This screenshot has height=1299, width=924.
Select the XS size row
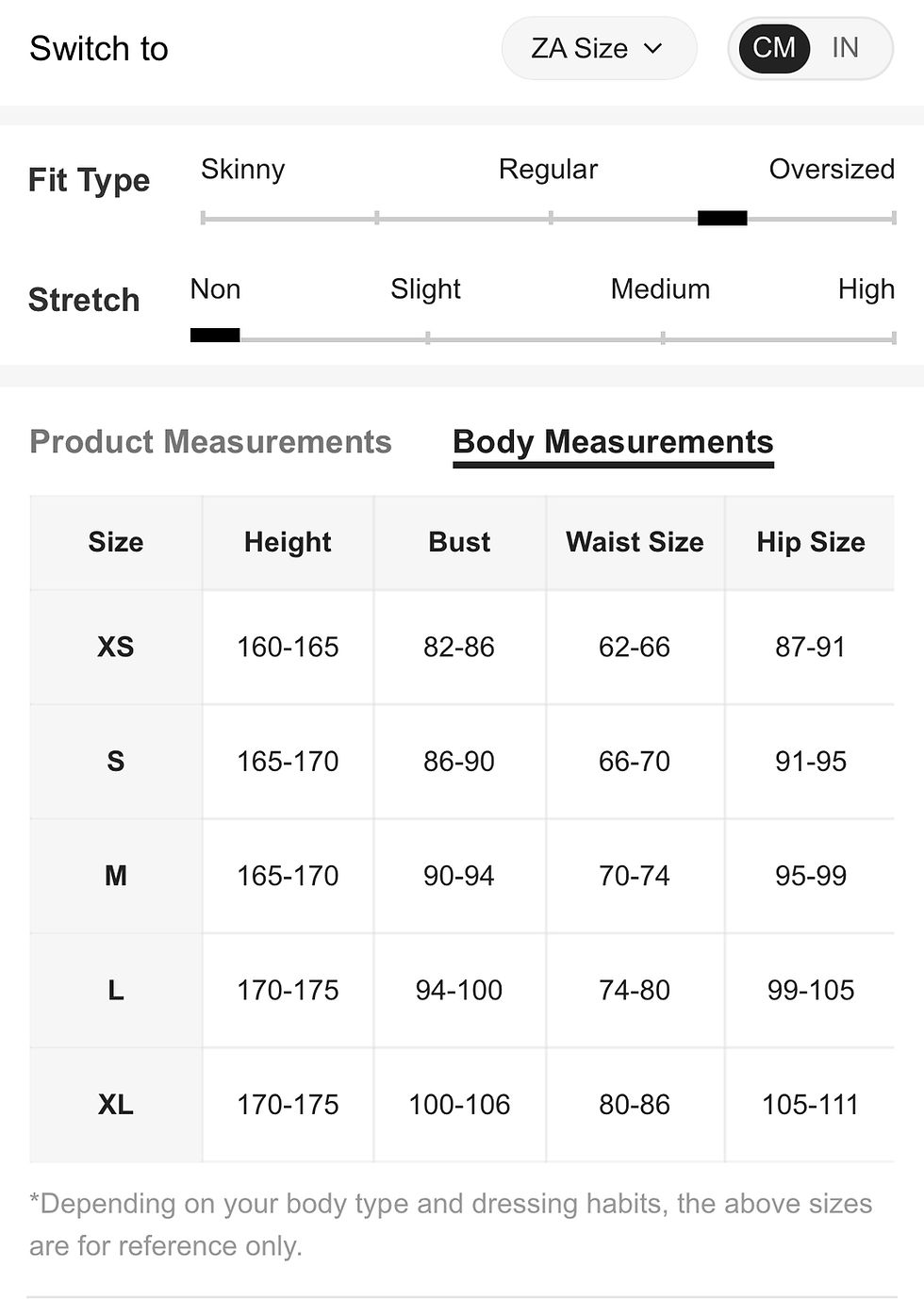click(462, 648)
